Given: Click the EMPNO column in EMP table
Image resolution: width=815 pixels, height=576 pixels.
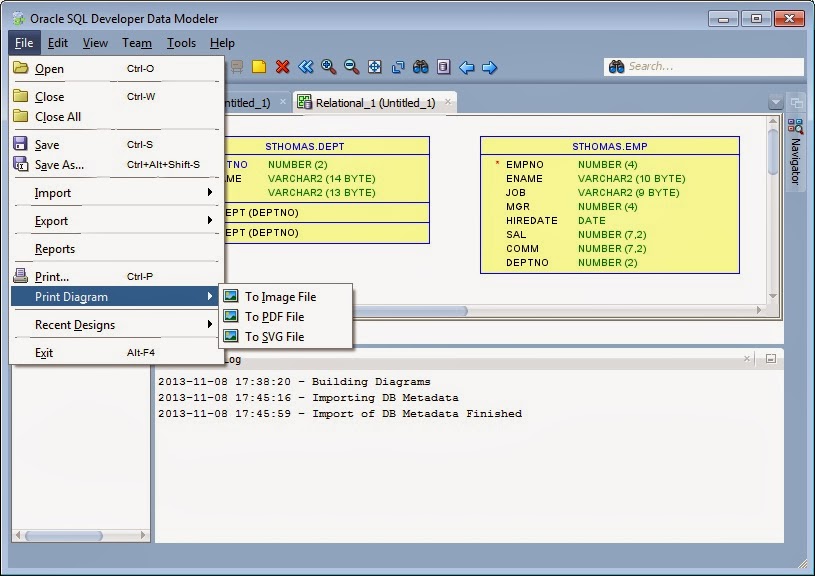Looking at the screenshot, I should pos(524,164).
